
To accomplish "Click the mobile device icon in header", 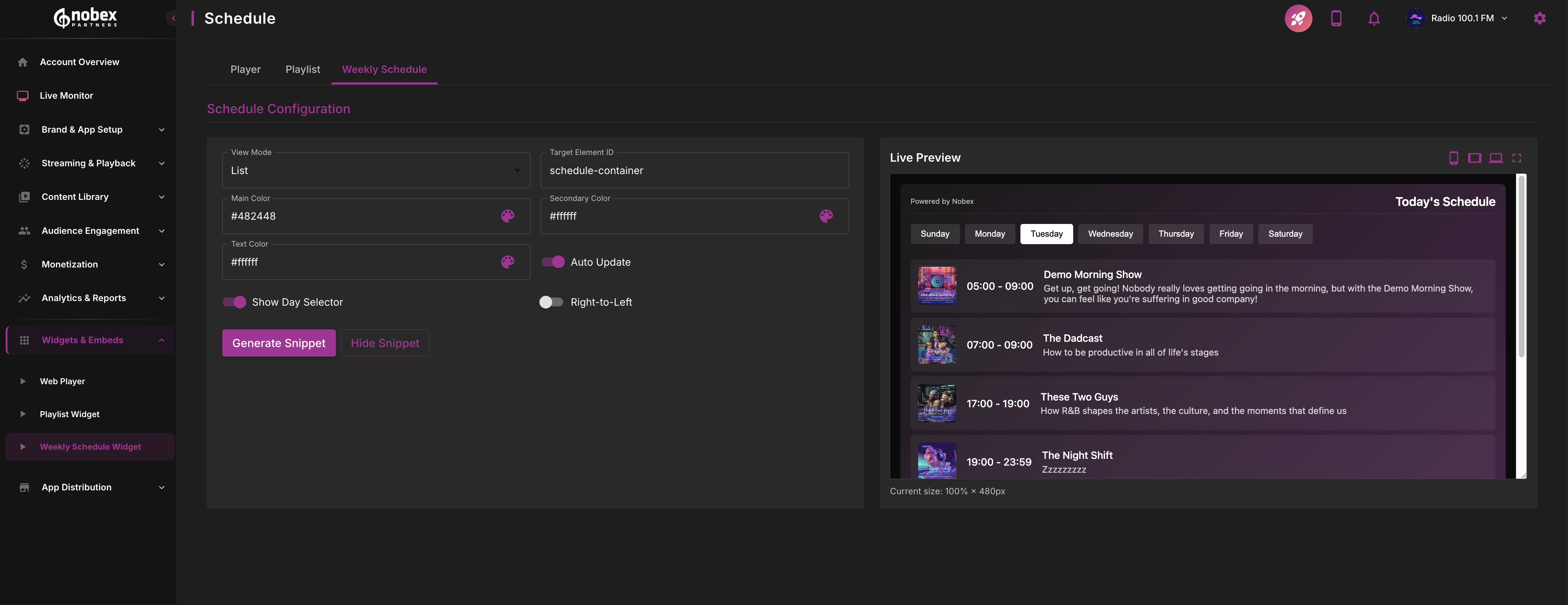I will pyautogui.click(x=1336, y=18).
